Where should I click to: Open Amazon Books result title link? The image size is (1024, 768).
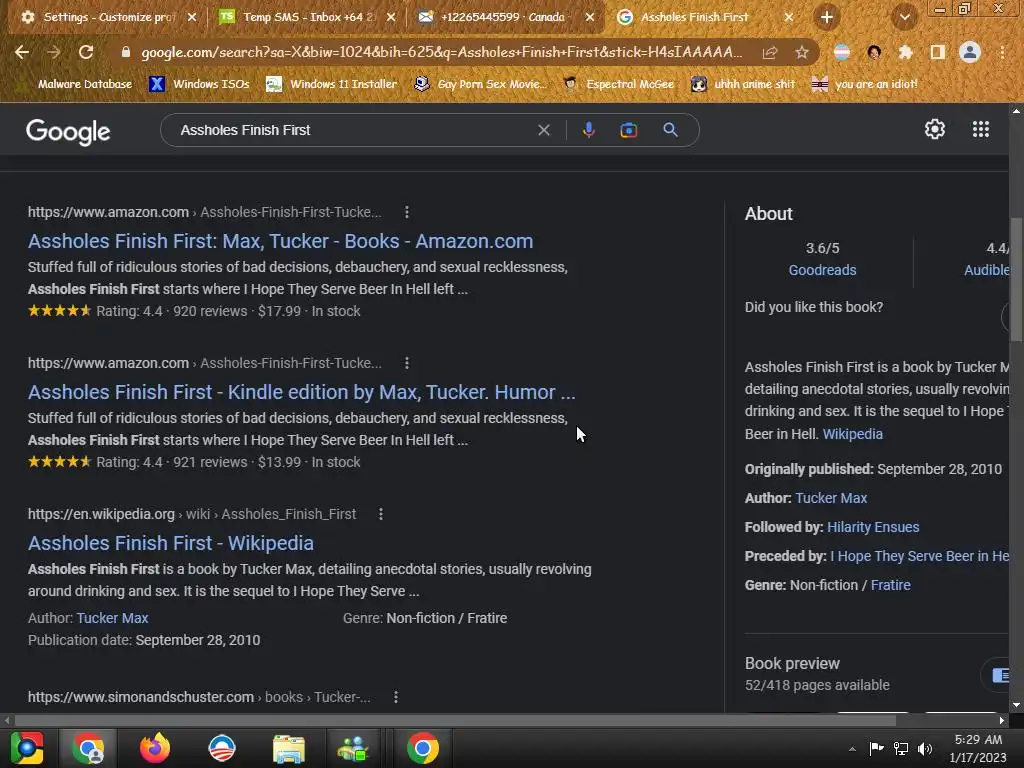tap(280, 241)
